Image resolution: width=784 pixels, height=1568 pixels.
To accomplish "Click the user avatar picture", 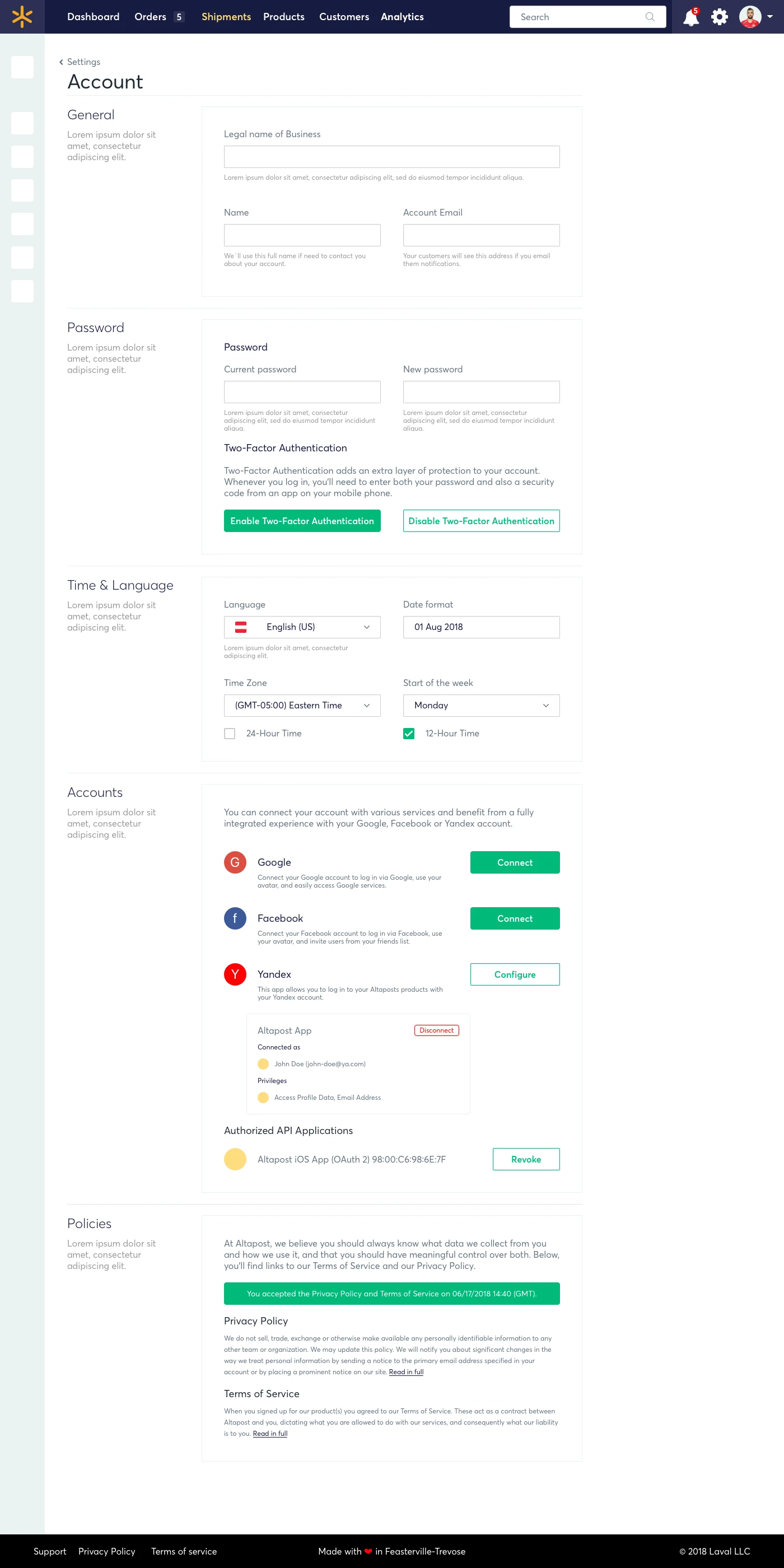I will (750, 17).
